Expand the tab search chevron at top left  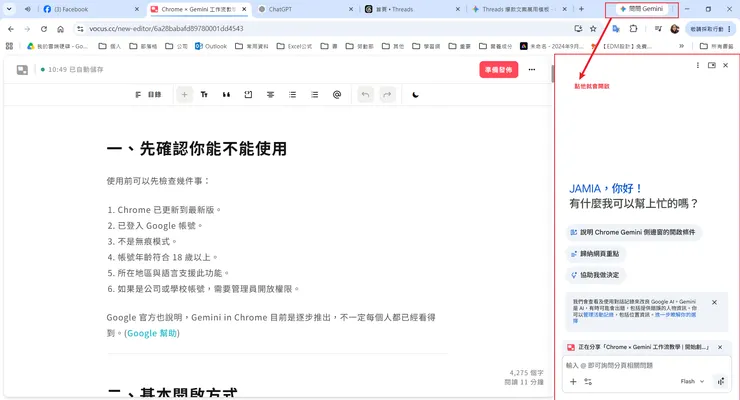[x=9, y=9]
